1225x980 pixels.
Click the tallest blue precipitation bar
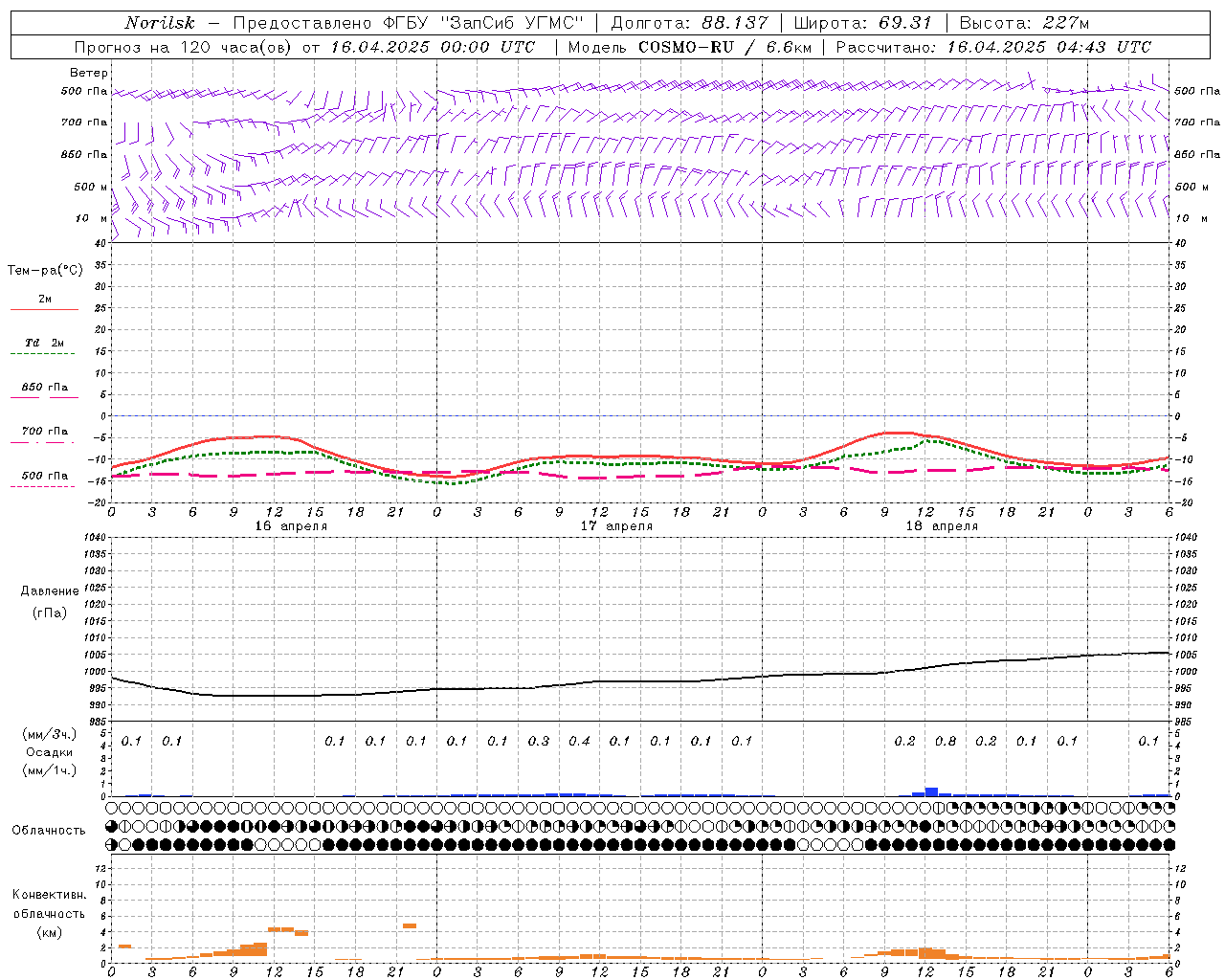tap(931, 791)
